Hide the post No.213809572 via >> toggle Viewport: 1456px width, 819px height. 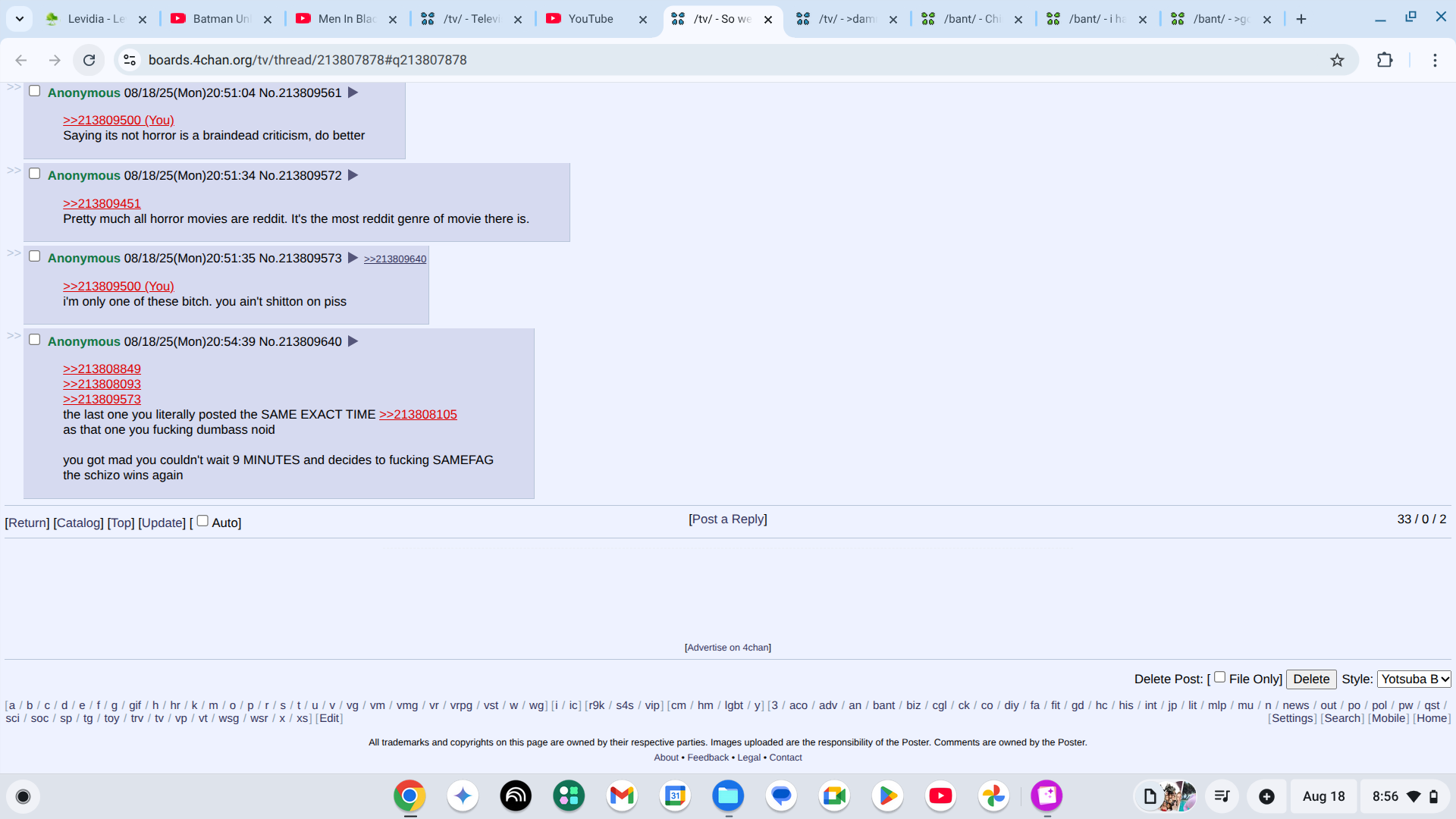click(x=14, y=170)
